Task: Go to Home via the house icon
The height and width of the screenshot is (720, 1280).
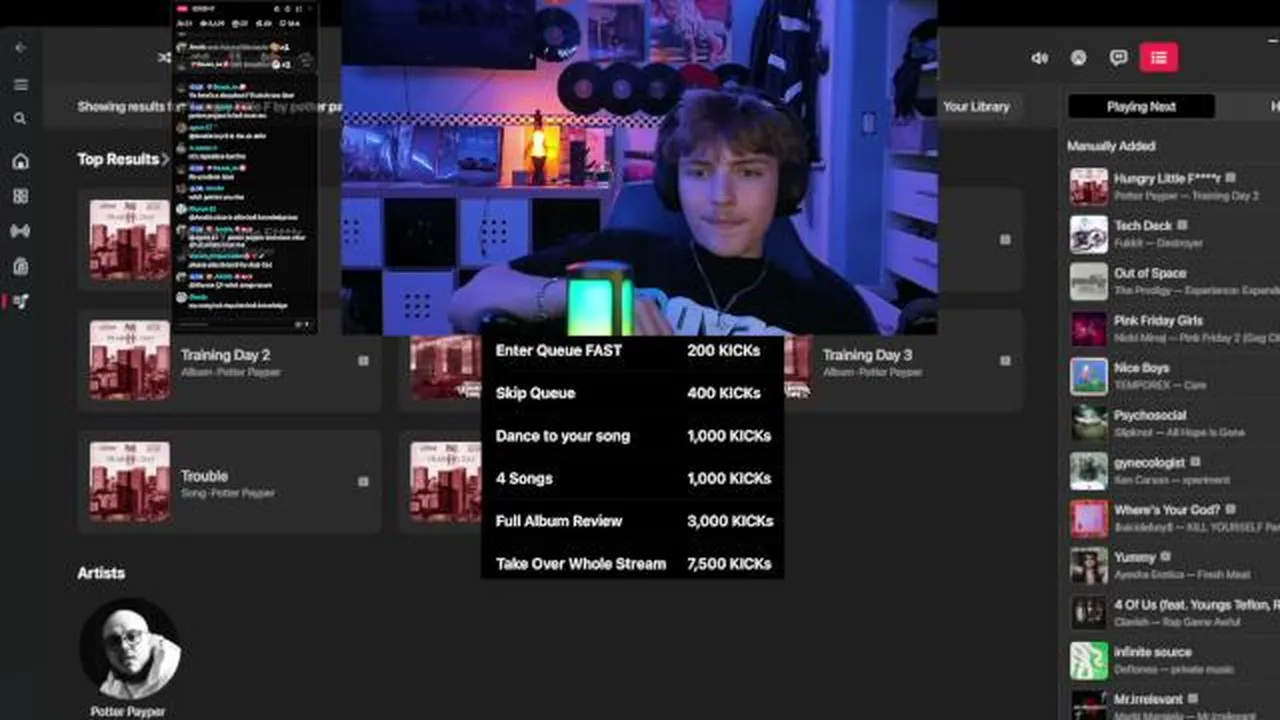Action: [20, 161]
